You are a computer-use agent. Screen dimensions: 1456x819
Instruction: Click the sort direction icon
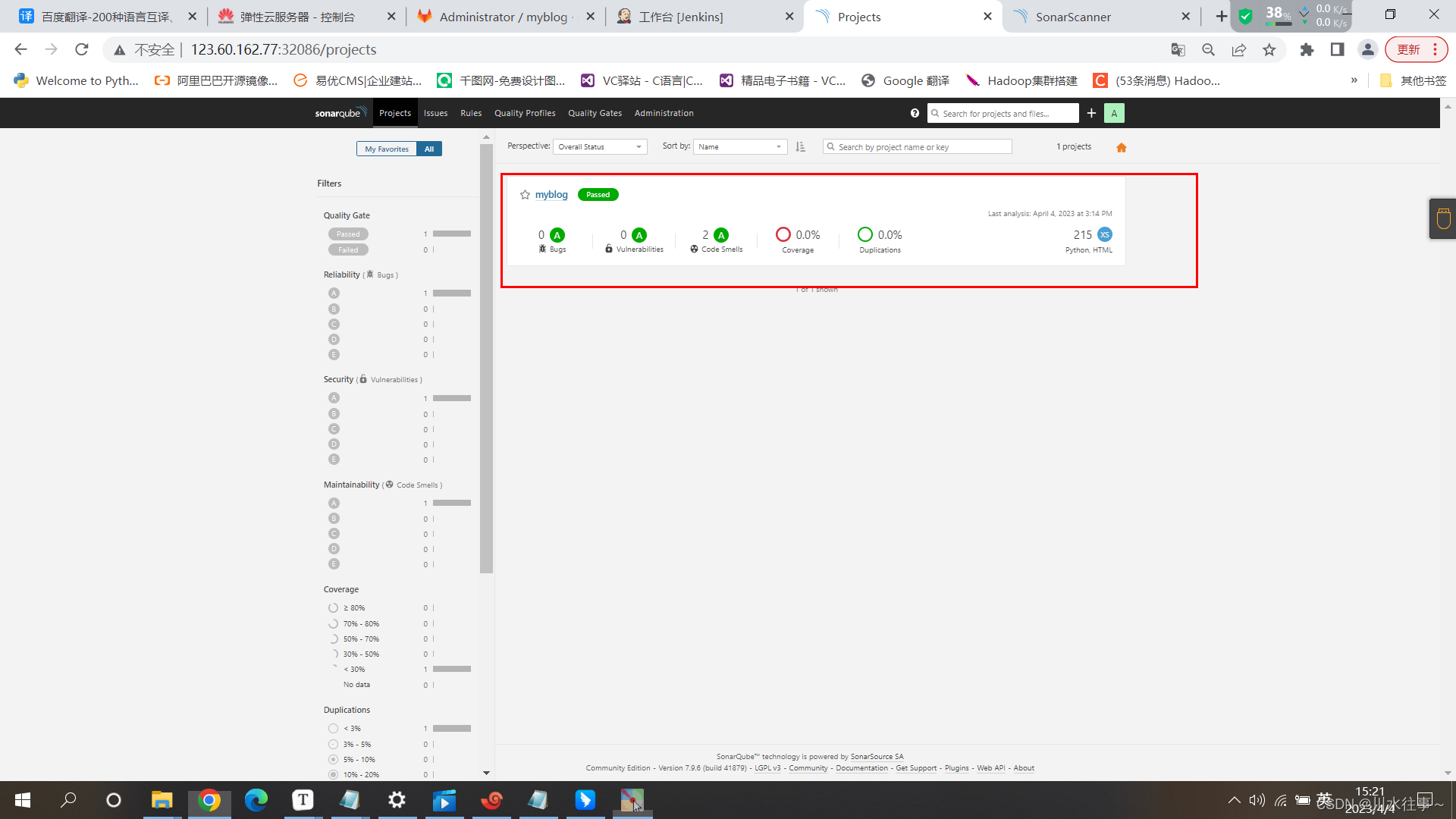click(x=801, y=147)
